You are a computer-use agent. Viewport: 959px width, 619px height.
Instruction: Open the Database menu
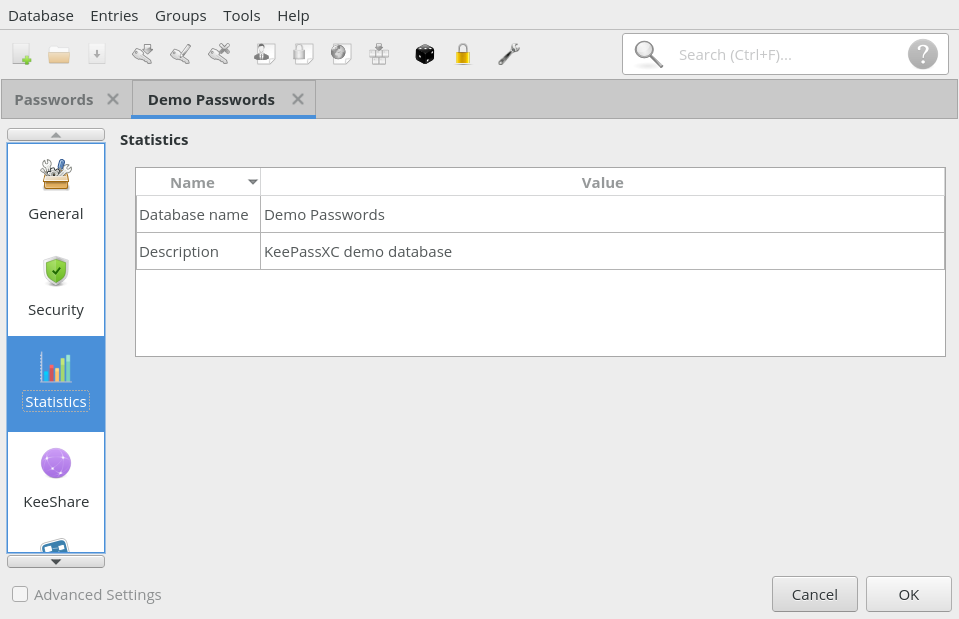click(40, 15)
